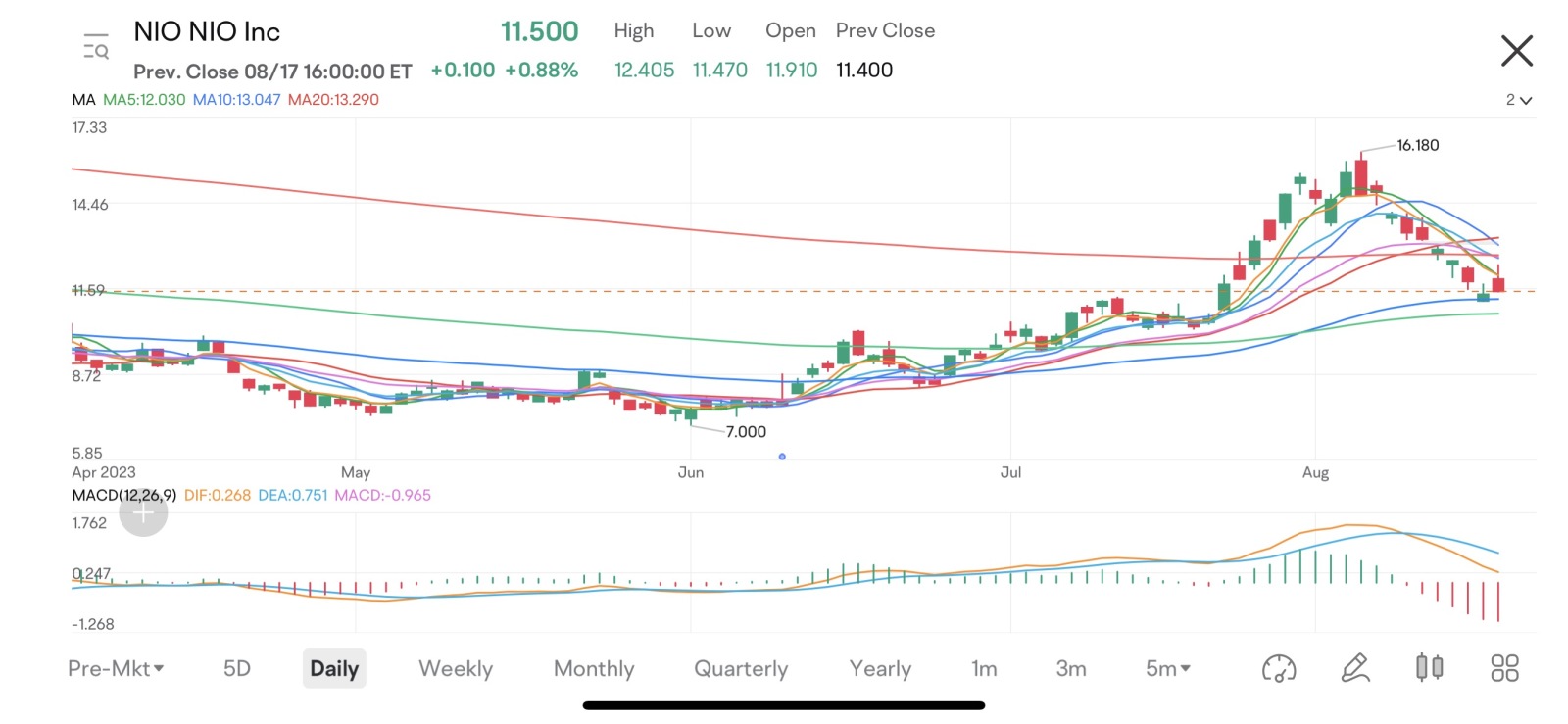Switch to the 5D timeframe tab

(237, 668)
